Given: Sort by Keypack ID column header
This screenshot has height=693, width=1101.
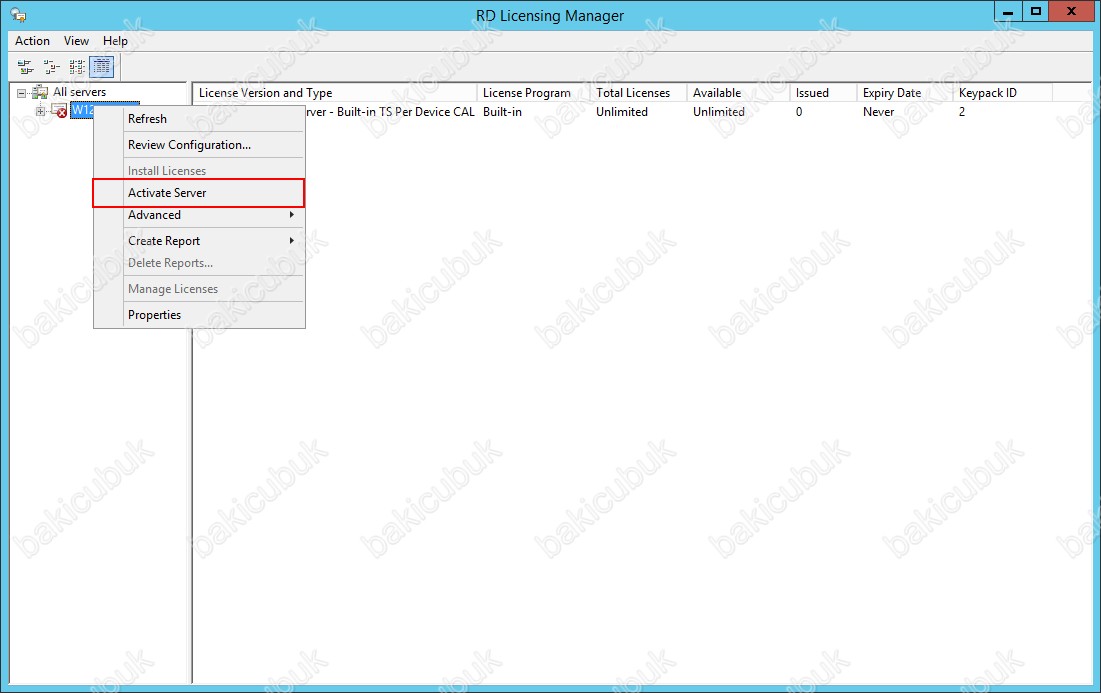Looking at the screenshot, I should click(1003, 93).
